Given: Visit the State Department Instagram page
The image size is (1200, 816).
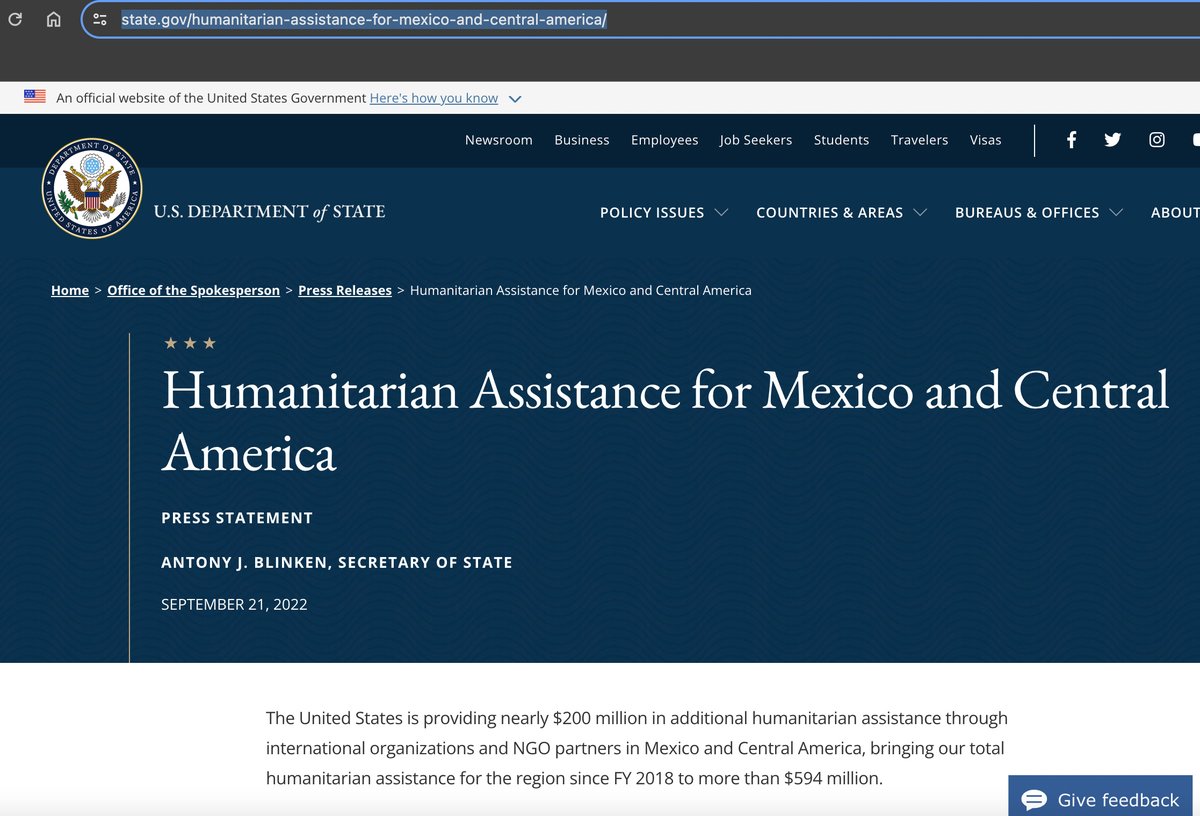Looking at the screenshot, I should [1157, 140].
